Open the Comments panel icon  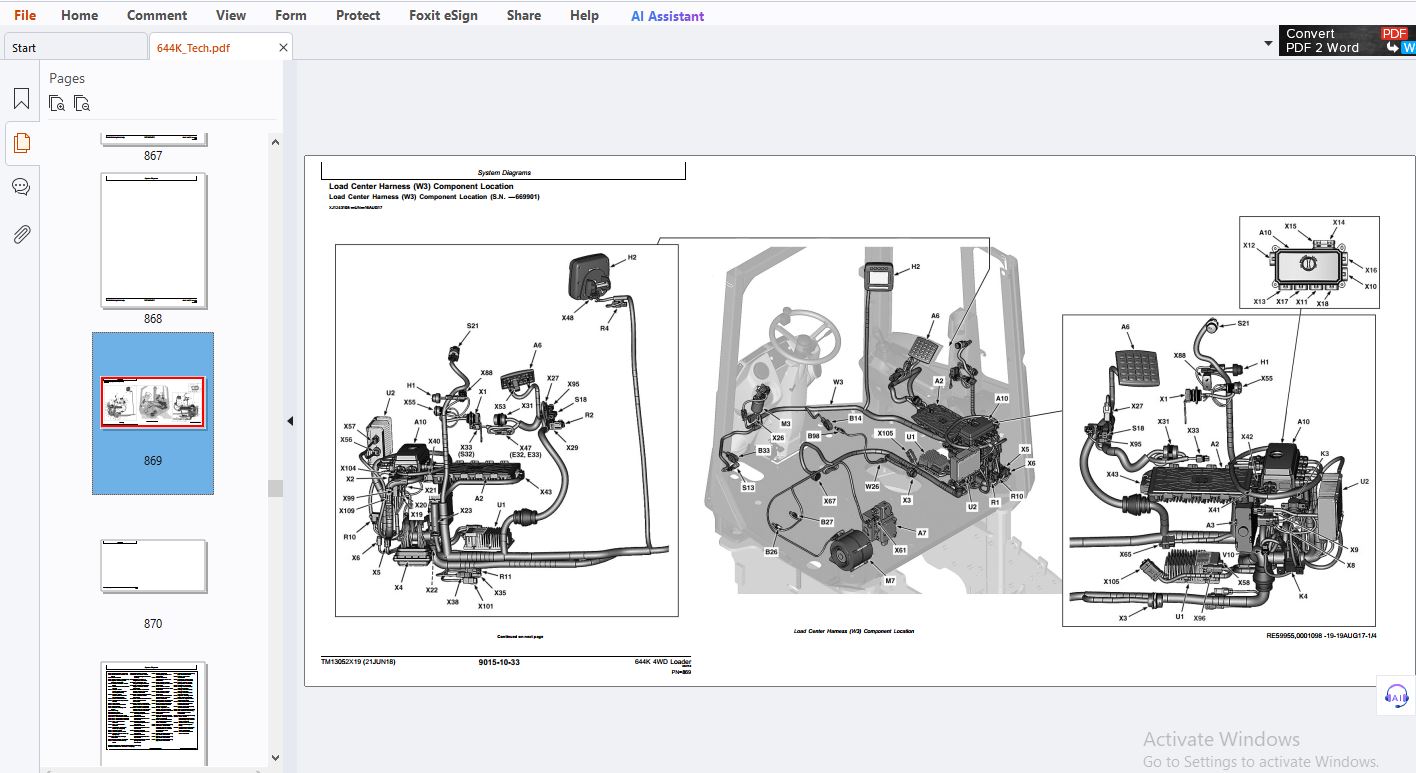click(x=21, y=187)
